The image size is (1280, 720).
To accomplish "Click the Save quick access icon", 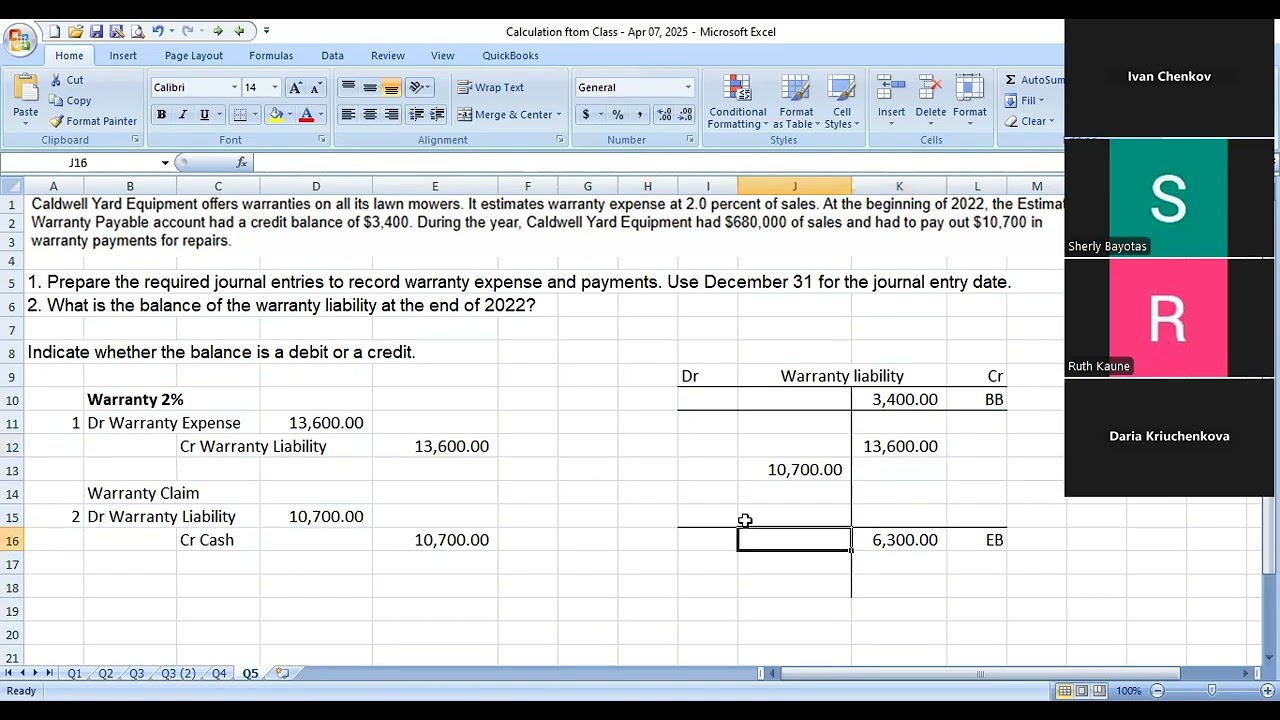I will point(96,31).
